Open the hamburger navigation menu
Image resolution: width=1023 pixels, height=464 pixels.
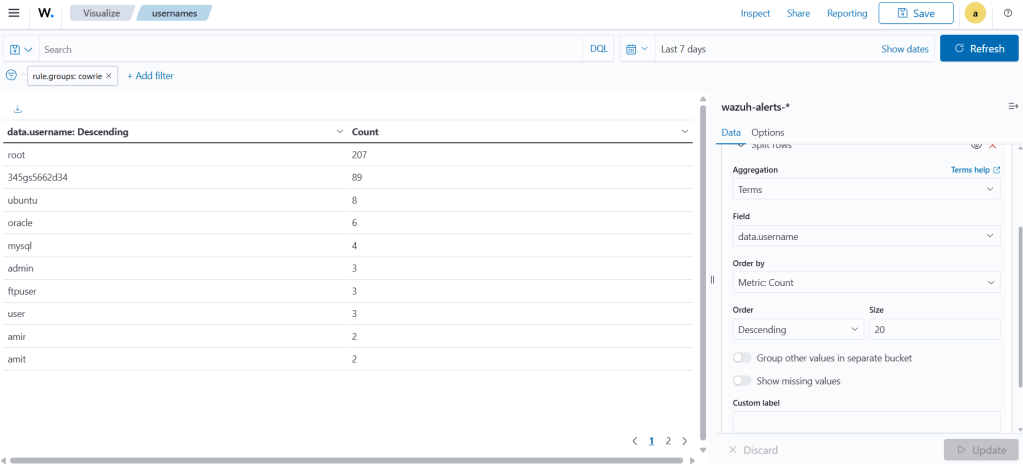(x=14, y=13)
